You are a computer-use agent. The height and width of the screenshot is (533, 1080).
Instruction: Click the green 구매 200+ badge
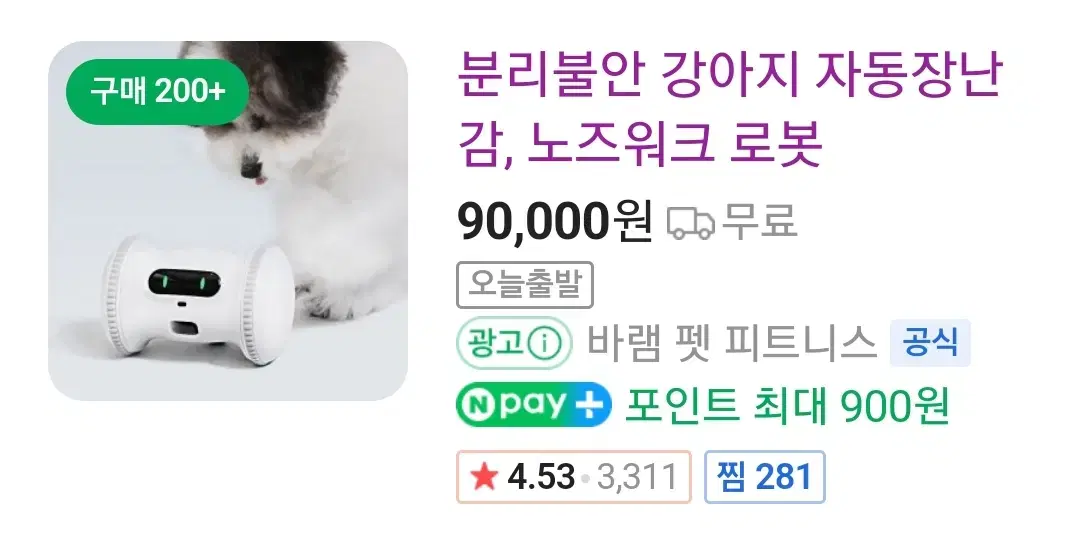point(157,93)
